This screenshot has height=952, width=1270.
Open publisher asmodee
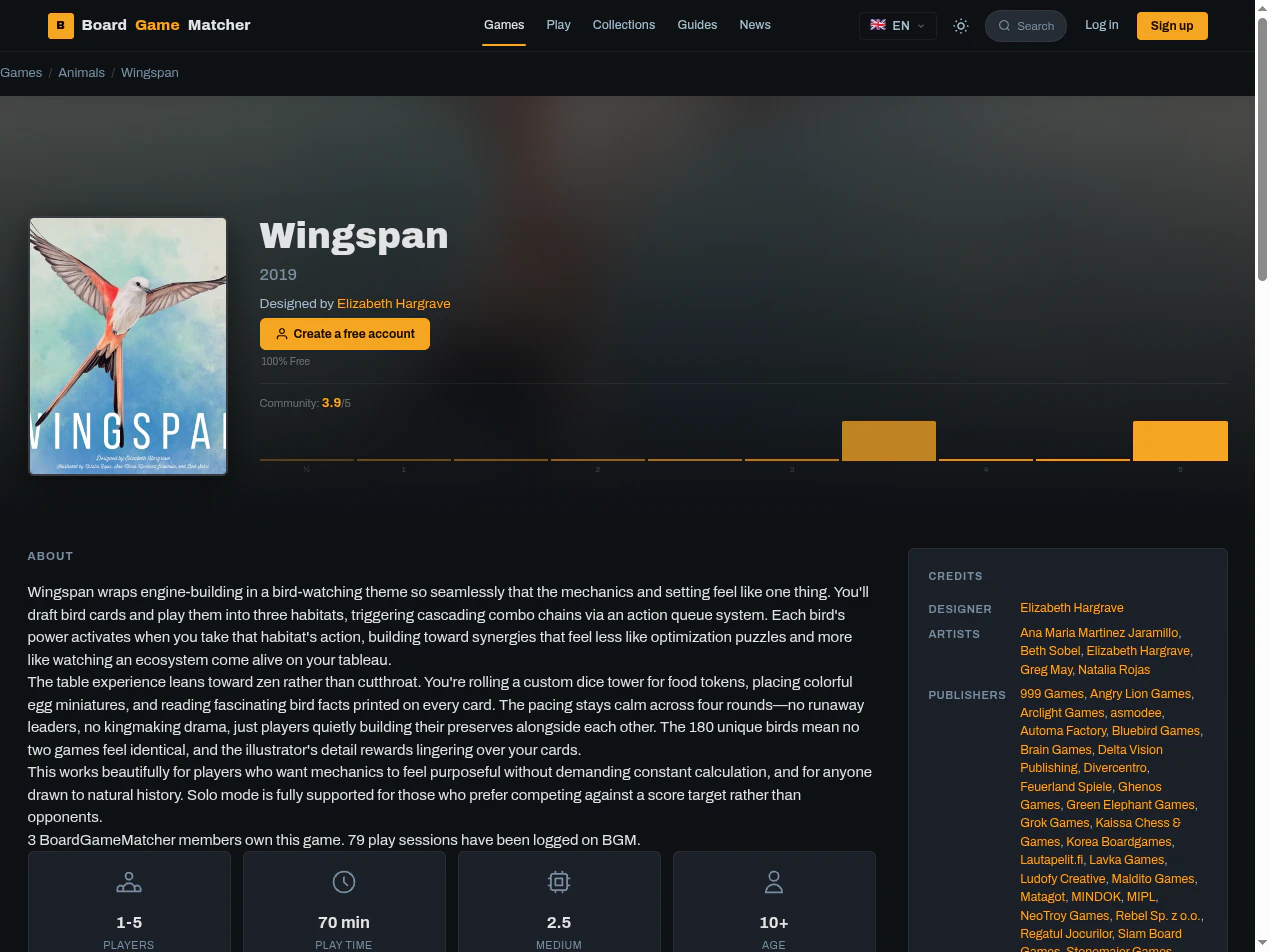click(x=1136, y=713)
